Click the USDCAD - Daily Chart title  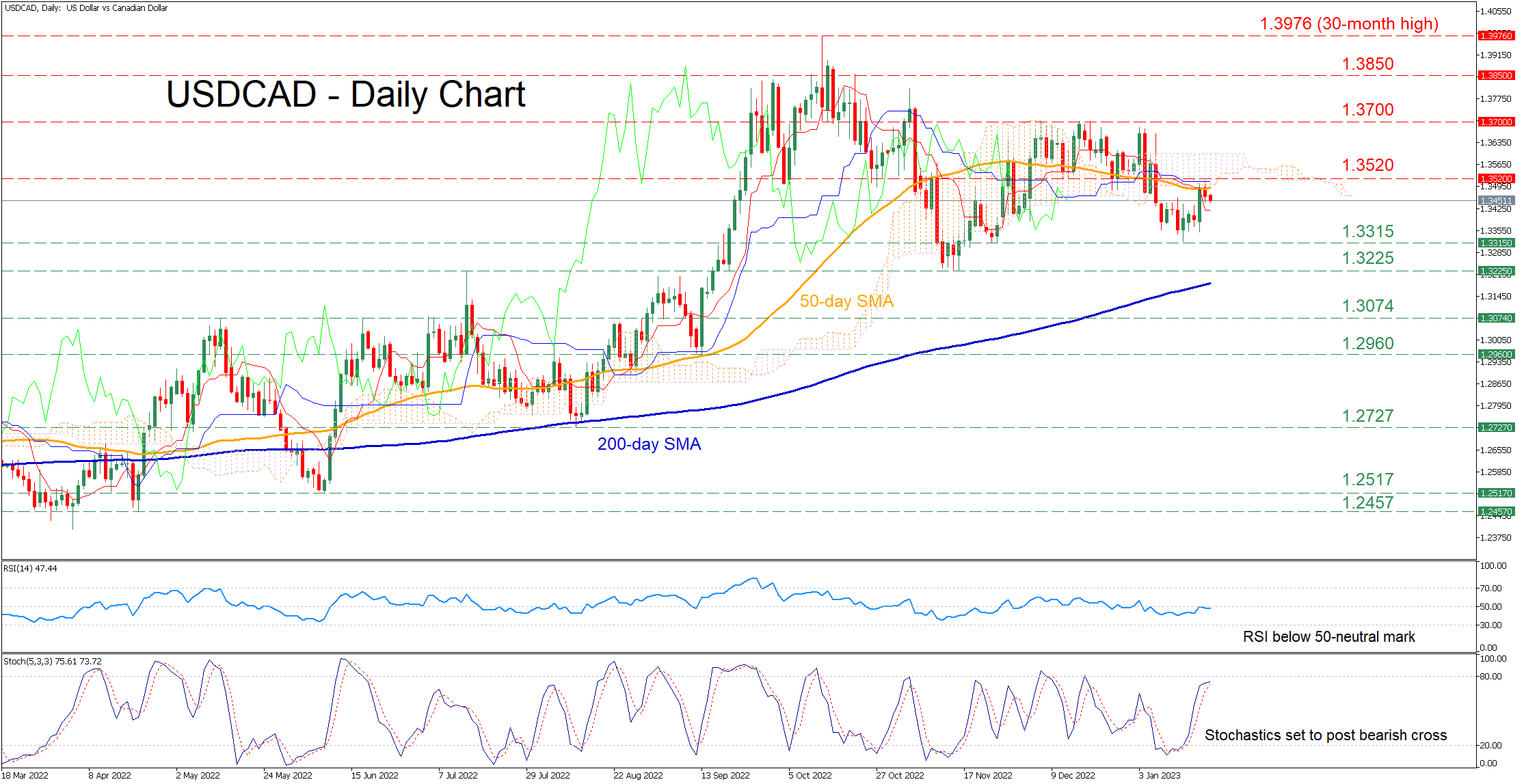[x=345, y=94]
